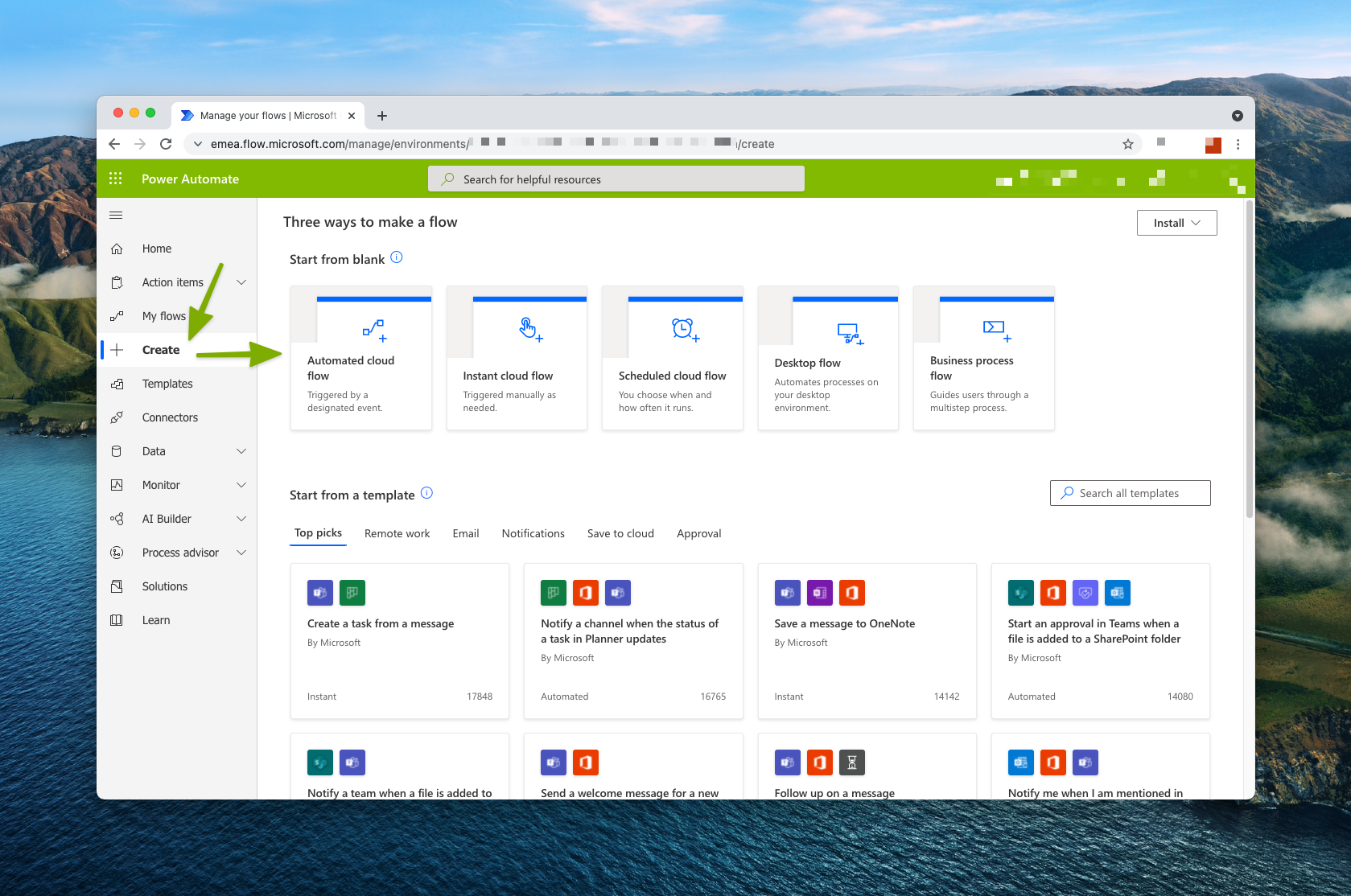Go to My flows
1351x896 pixels.
click(x=164, y=316)
